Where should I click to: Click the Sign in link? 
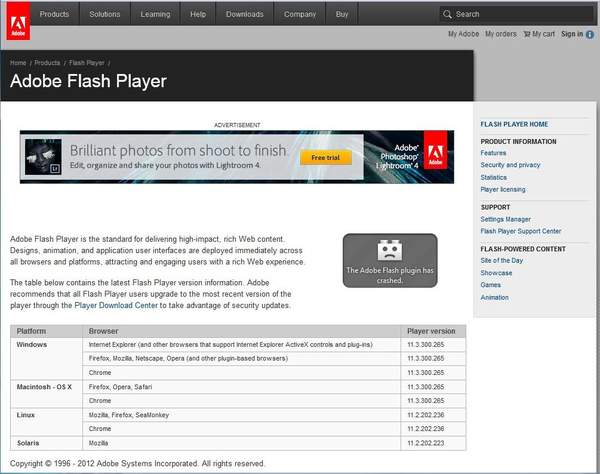point(572,34)
